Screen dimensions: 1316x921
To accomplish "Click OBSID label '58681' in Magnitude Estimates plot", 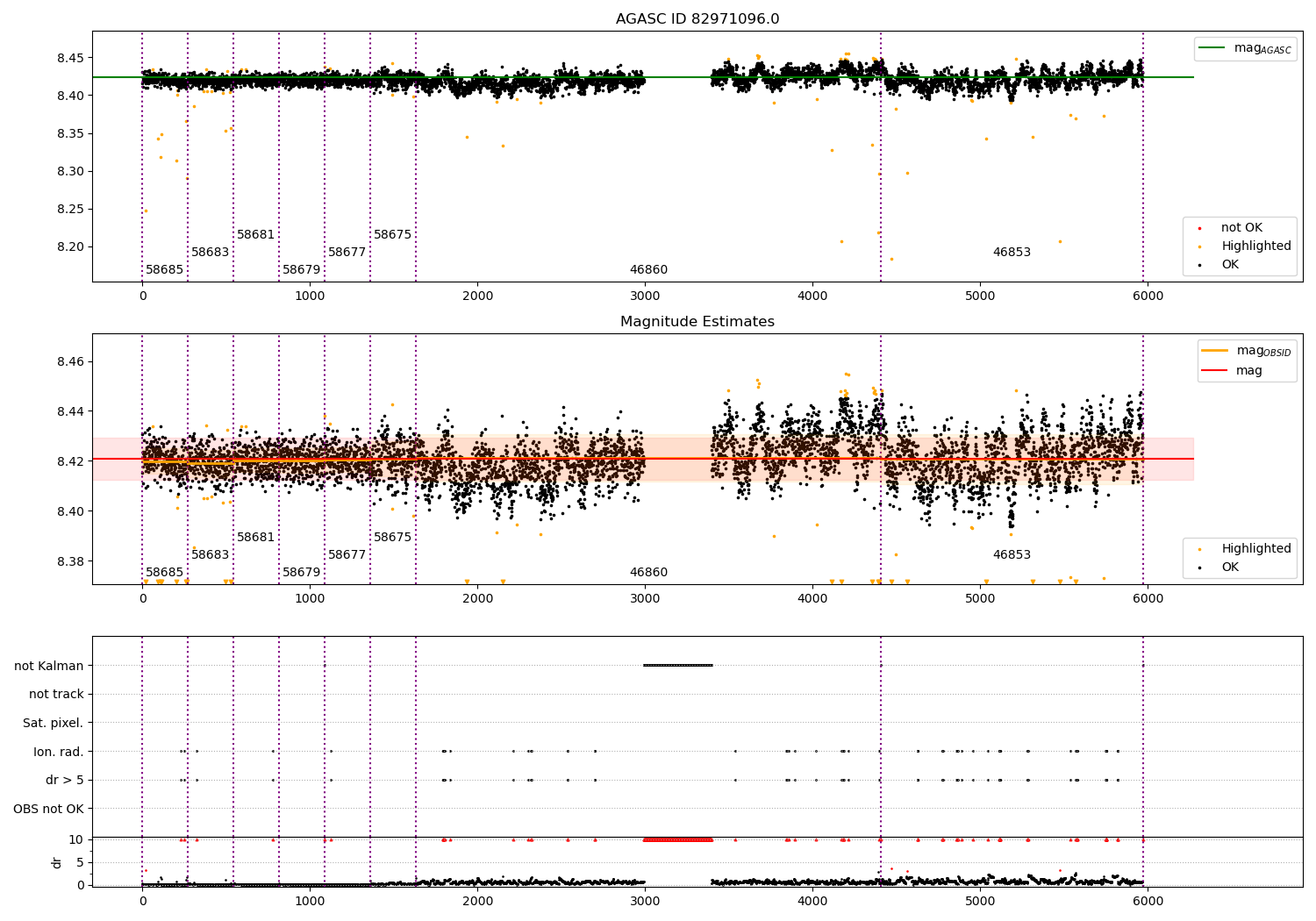I will pyautogui.click(x=256, y=538).
